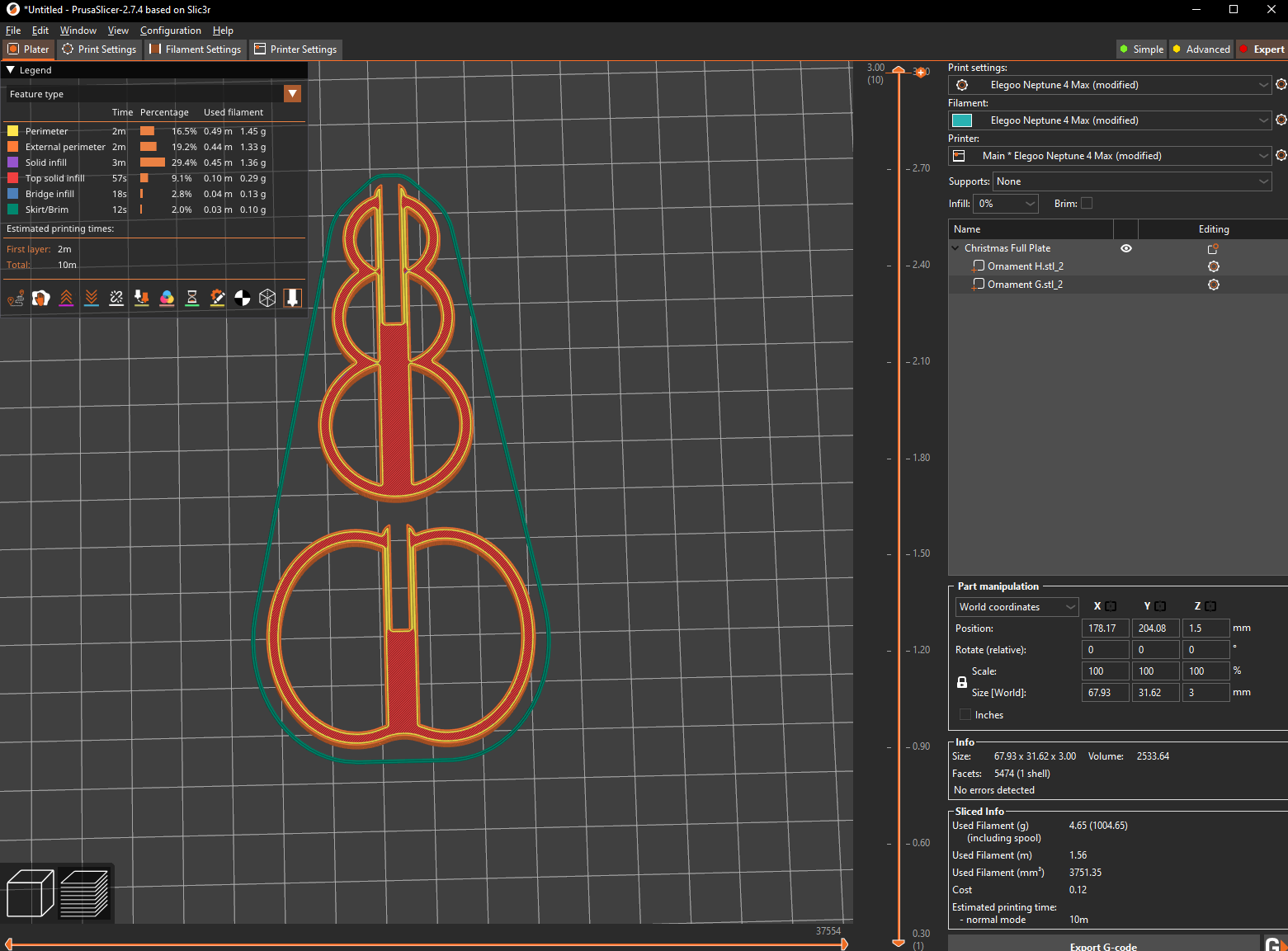Switch to 3D editor view cube icon

point(30,893)
